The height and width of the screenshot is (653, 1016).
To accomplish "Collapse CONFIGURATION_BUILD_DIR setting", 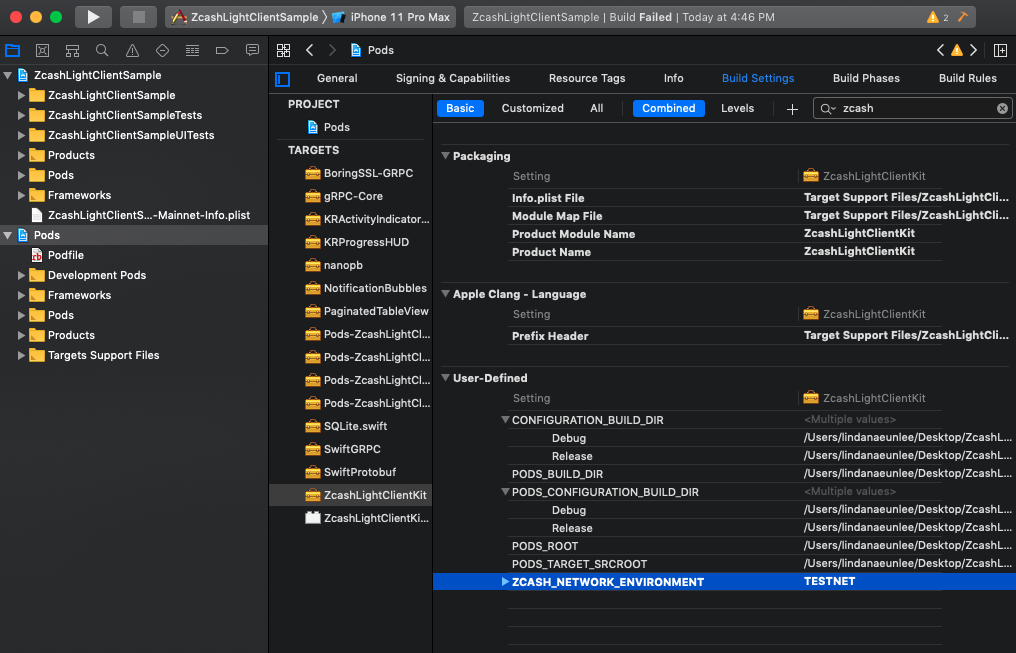I will click(505, 420).
